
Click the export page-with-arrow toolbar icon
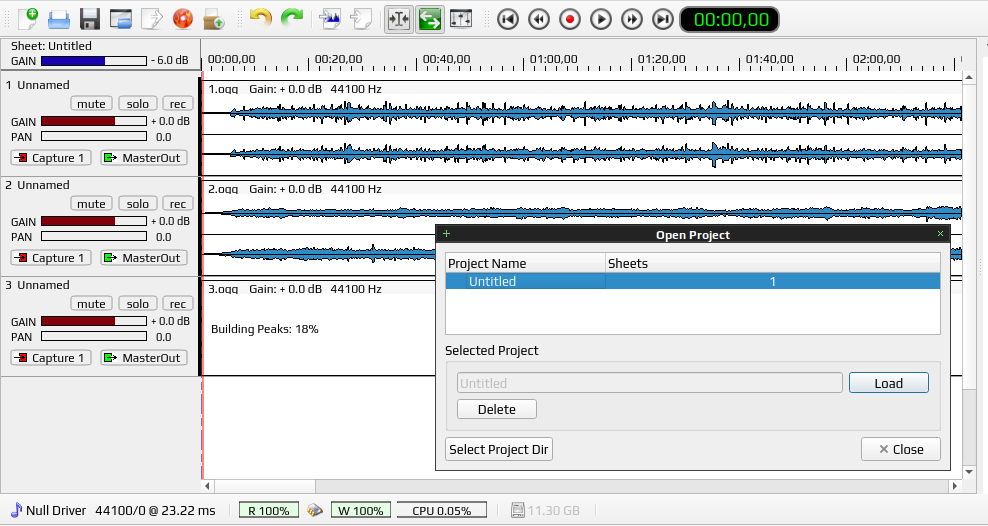pyautogui.click(x=152, y=19)
